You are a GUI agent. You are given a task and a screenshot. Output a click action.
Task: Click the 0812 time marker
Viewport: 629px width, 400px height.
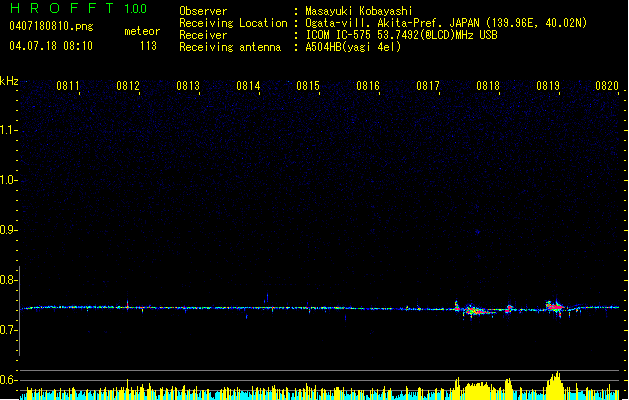coord(128,86)
